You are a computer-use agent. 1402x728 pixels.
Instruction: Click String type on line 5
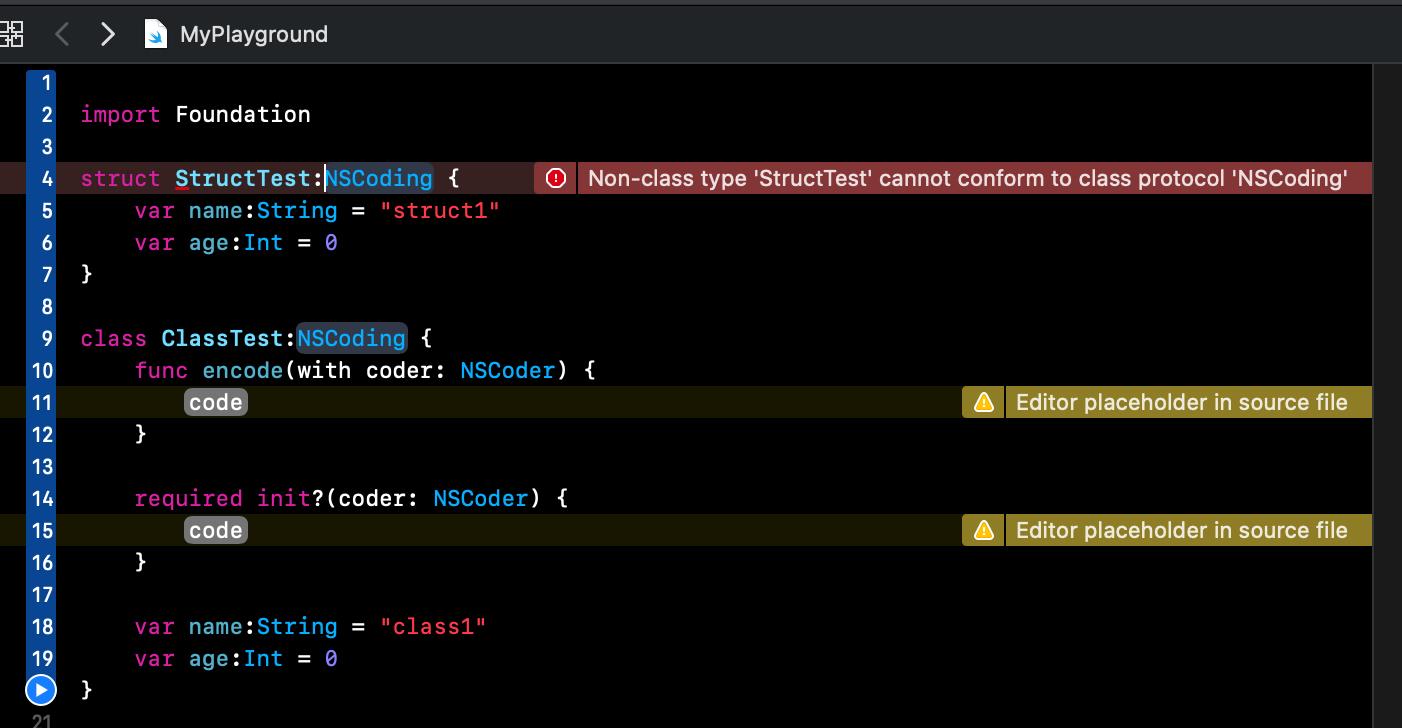297,210
